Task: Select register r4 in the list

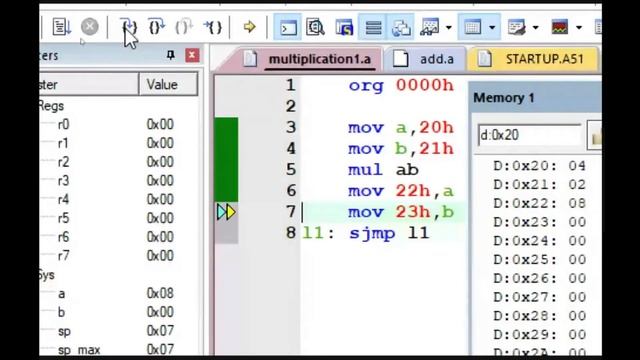Action: pyautogui.click(x=63, y=199)
